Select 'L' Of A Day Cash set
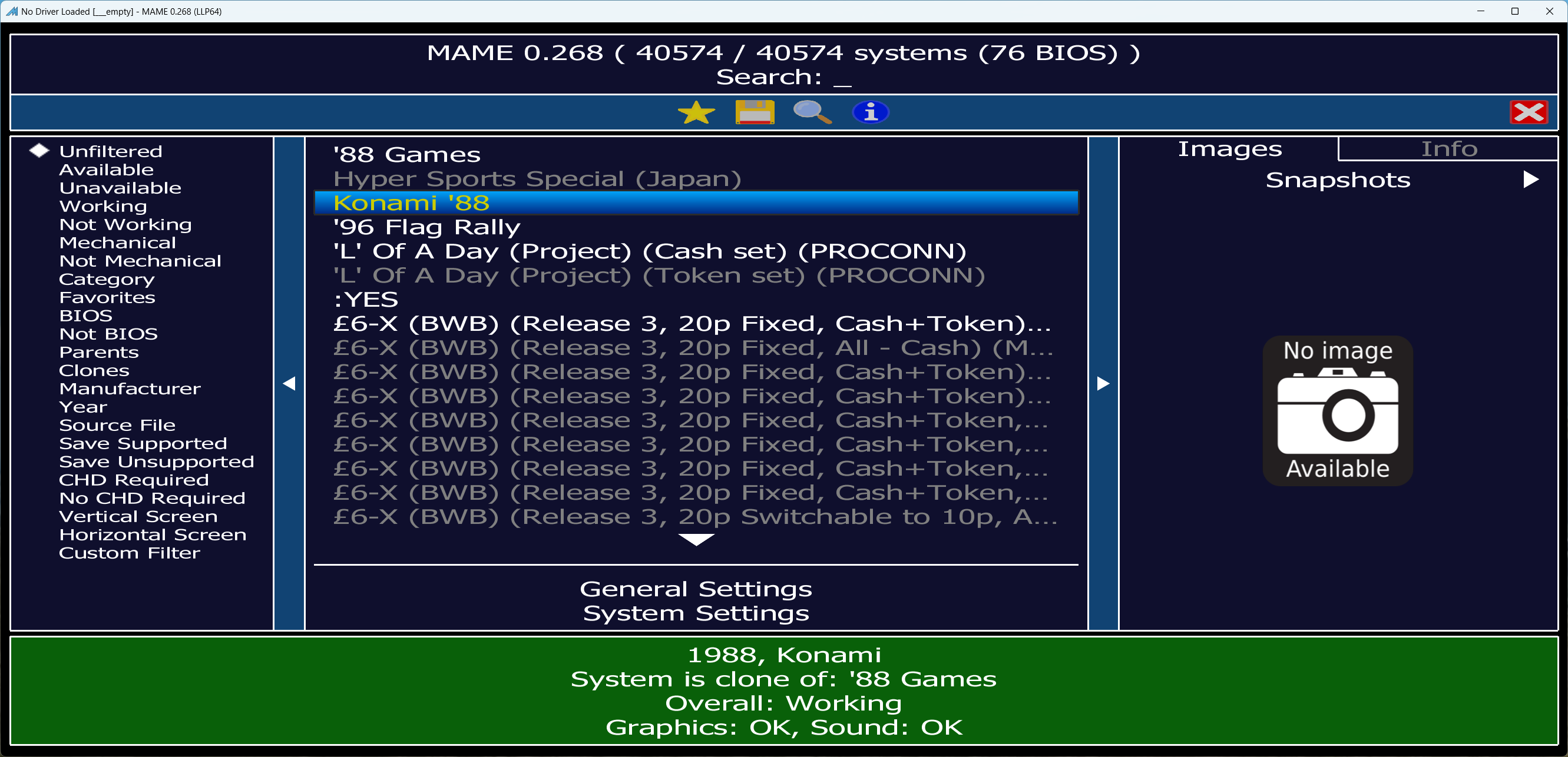1568x757 pixels. click(696, 251)
